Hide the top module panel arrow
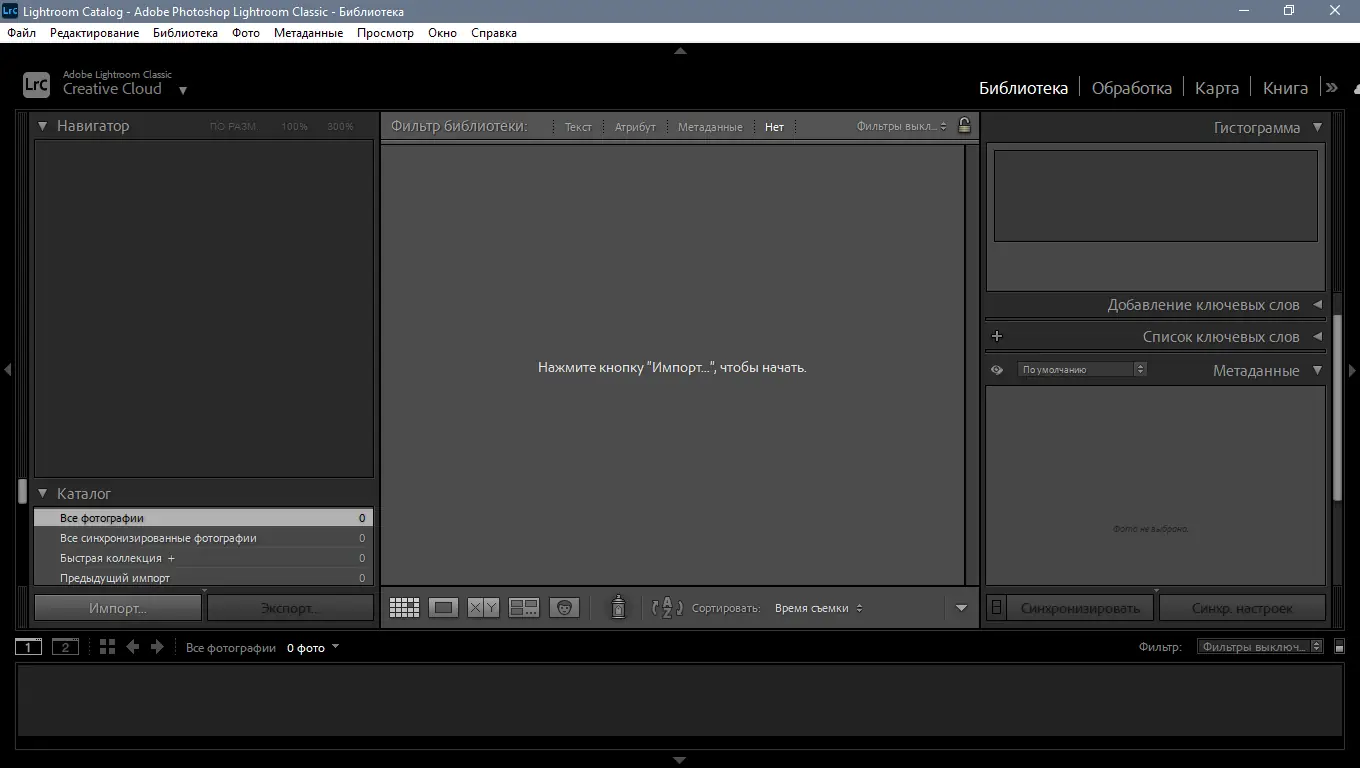1360x768 pixels. [x=680, y=50]
